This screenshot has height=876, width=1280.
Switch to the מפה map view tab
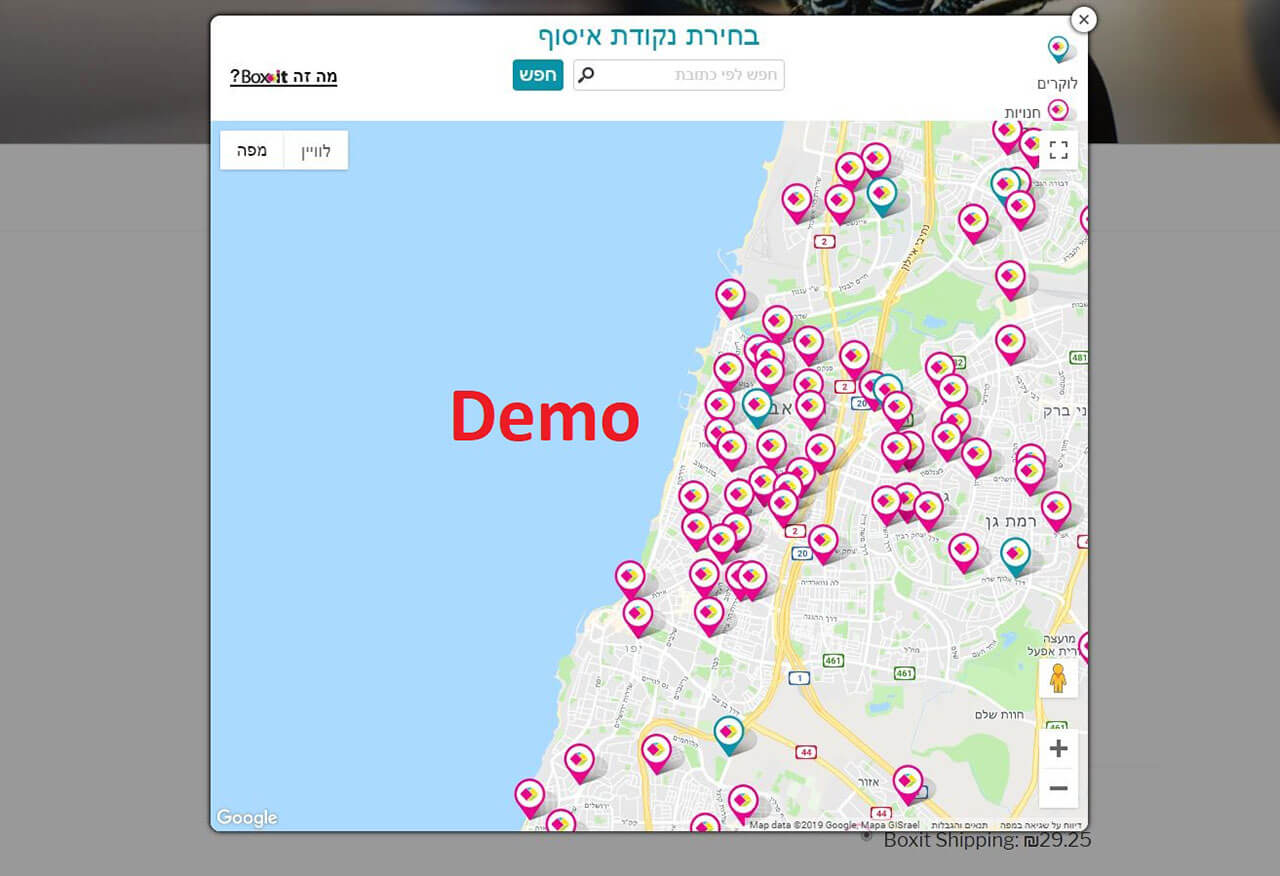click(x=252, y=150)
